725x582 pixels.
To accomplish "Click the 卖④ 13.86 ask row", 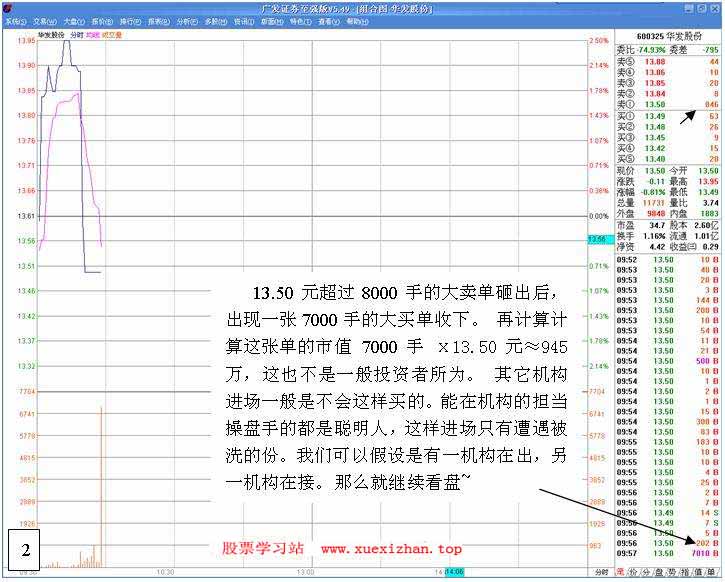I will pyautogui.click(x=668, y=72).
